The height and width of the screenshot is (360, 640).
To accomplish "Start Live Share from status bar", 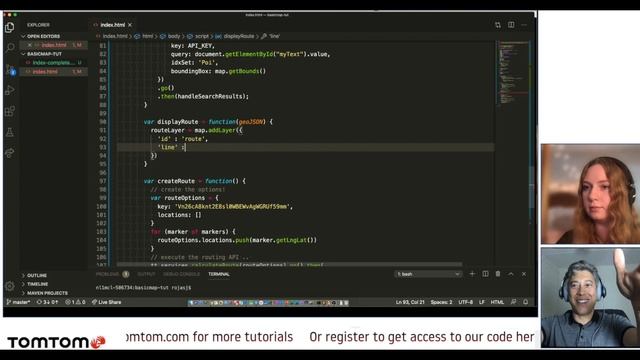I will 107,302.
